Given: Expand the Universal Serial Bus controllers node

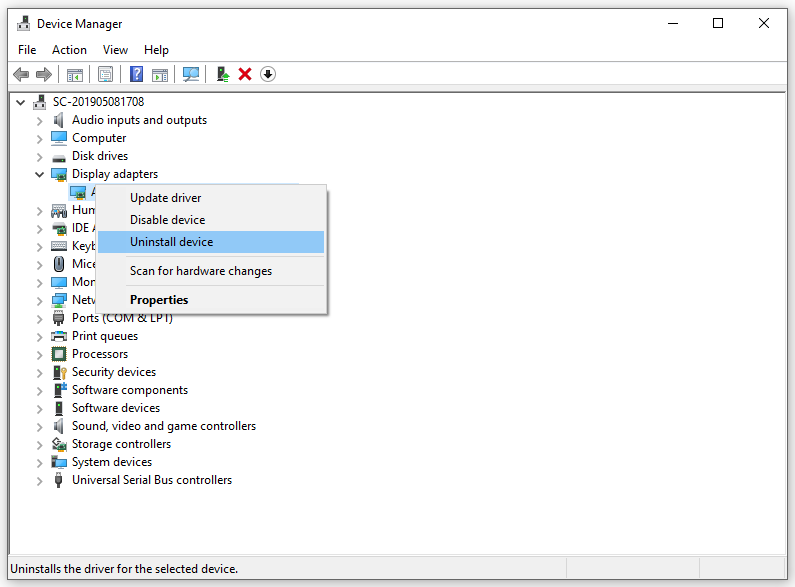Looking at the screenshot, I should (x=40, y=480).
